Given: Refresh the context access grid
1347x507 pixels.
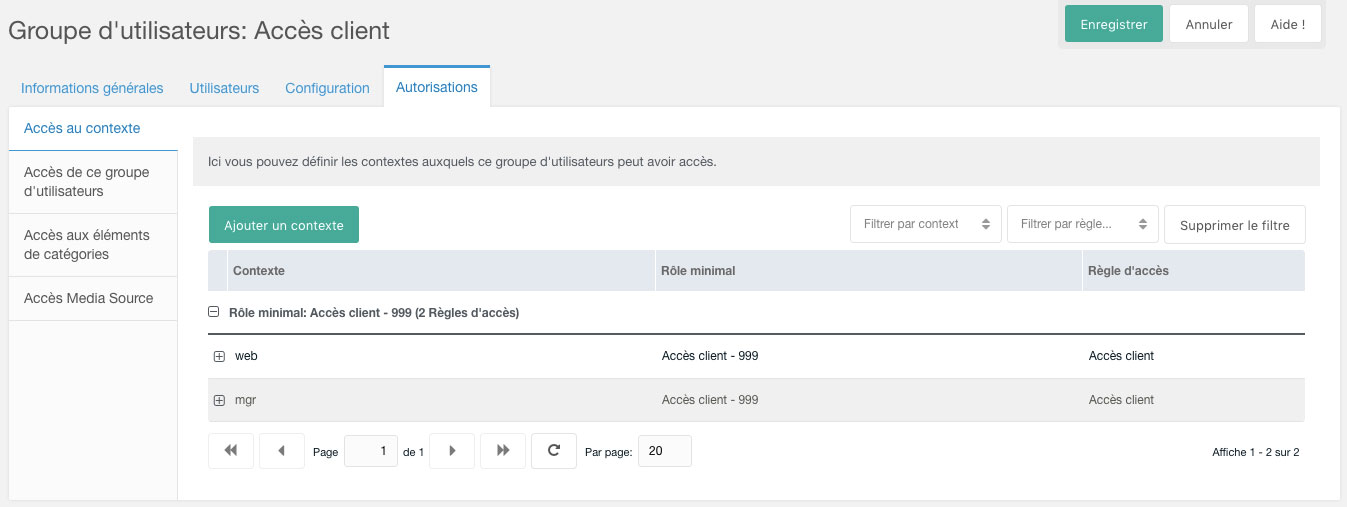Looking at the screenshot, I should (x=554, y=451).
